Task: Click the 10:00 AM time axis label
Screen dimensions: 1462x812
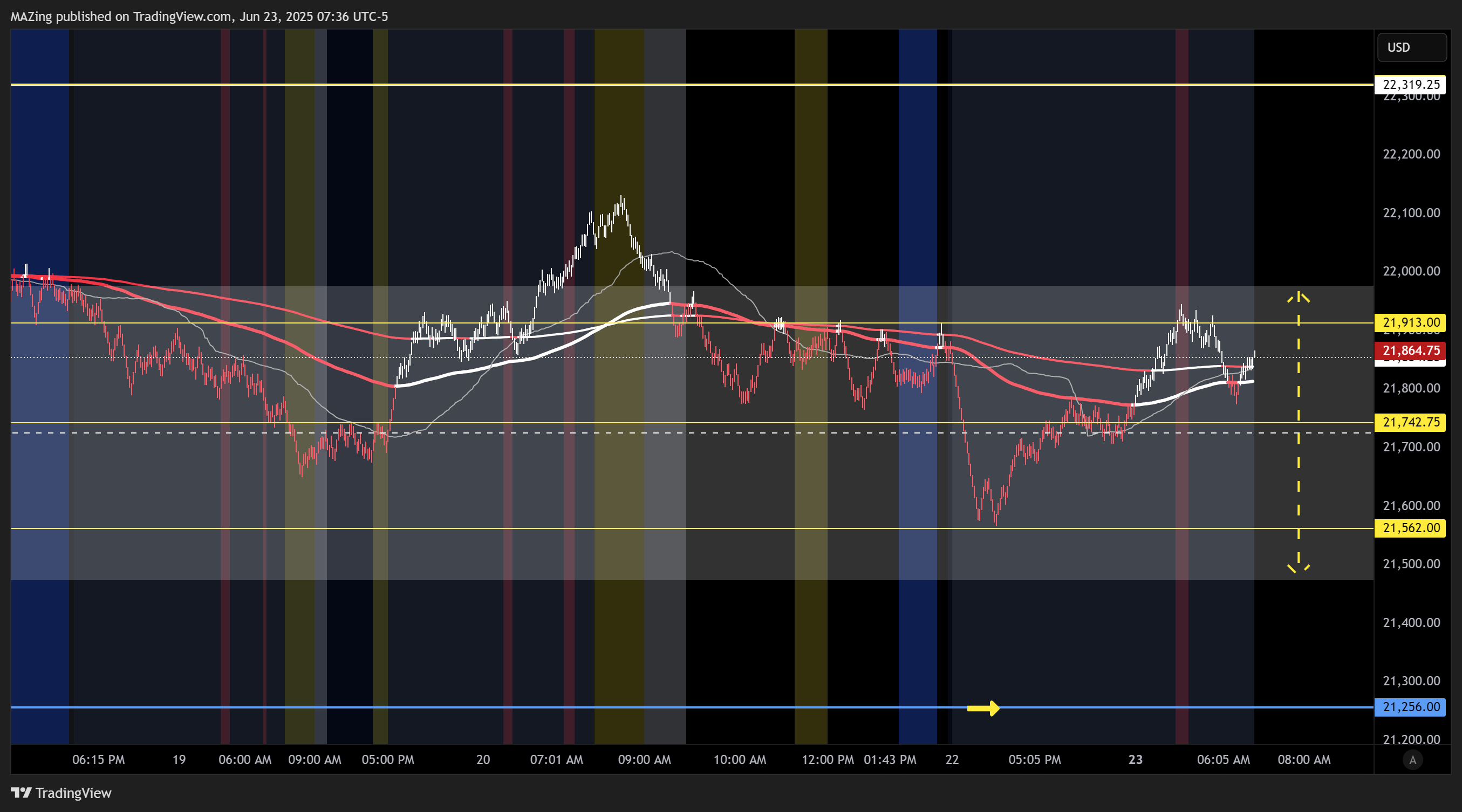Action: (x=740, y=760)
